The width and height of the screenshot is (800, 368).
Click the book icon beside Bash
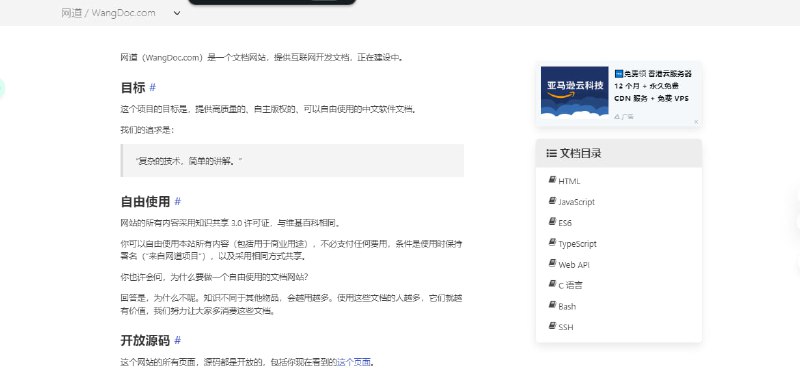tap(552, 305)
